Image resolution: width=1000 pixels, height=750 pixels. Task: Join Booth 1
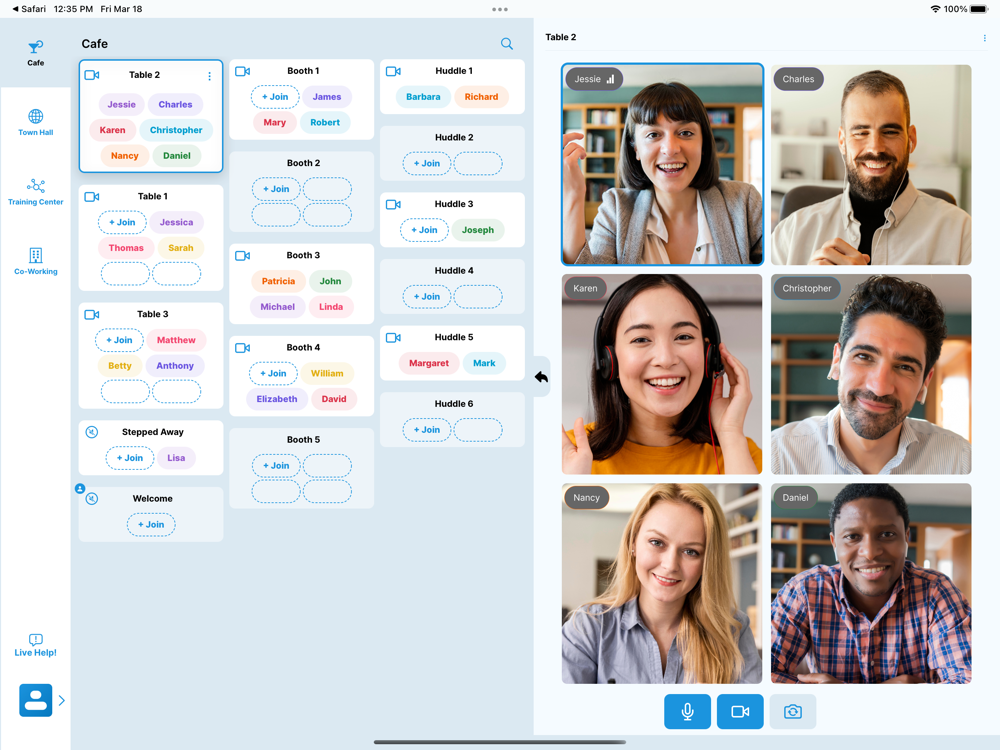[x=275, y=97]
